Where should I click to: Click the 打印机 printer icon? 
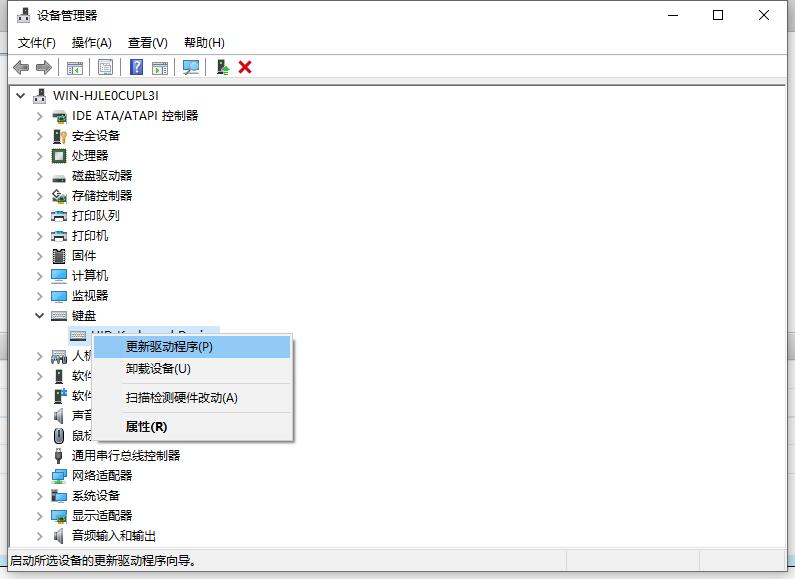coord(59,236)
